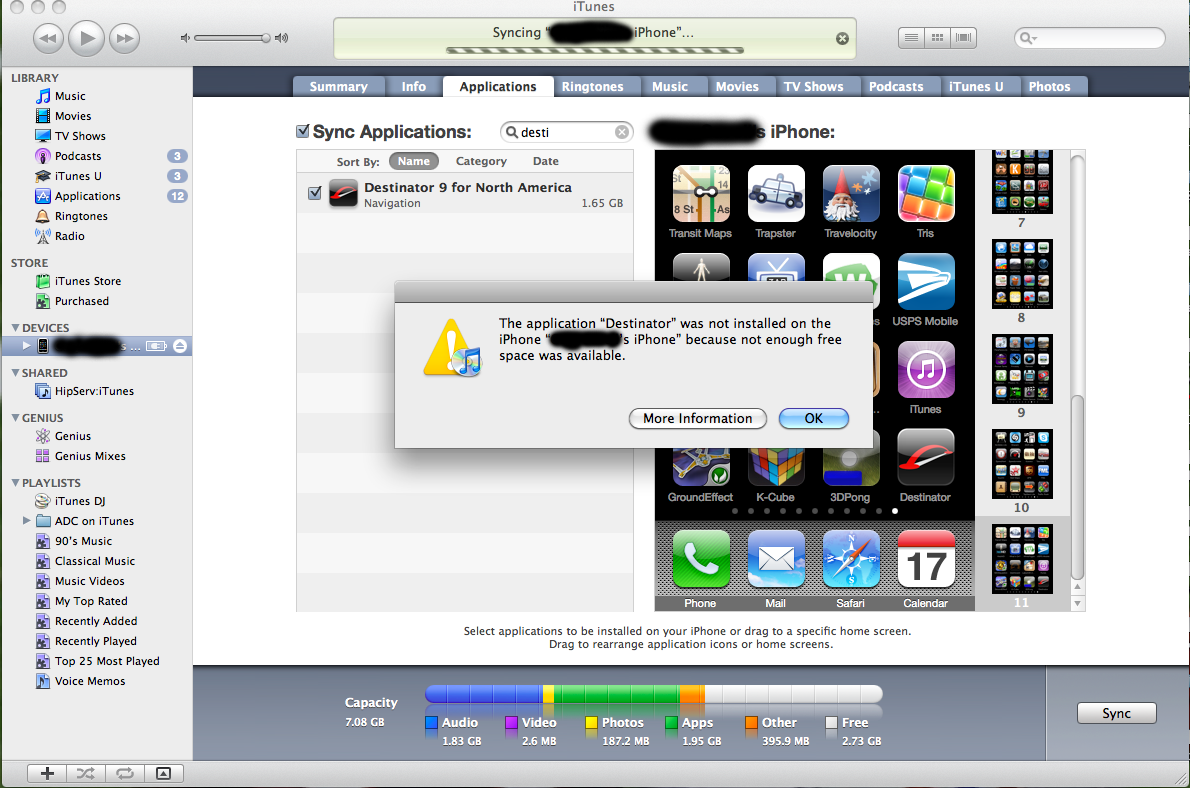This screenshot has width=1190, height=788.
Task: Open TV Shows in the Library sidebar
Action: tap(80, 136)
